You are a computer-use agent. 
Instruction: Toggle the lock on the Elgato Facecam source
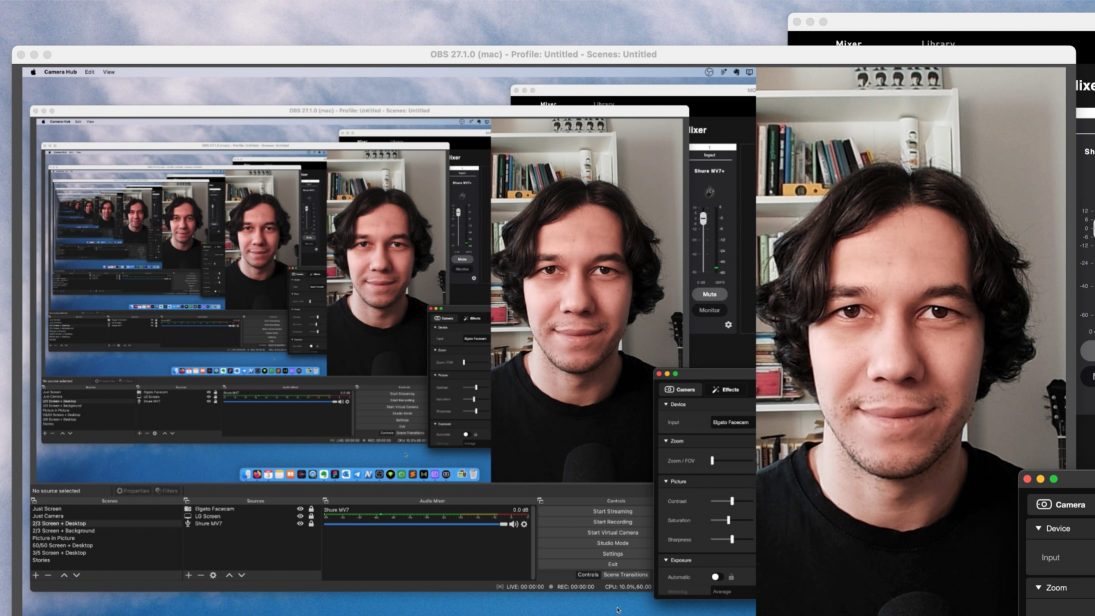click(x=311, y=509)
